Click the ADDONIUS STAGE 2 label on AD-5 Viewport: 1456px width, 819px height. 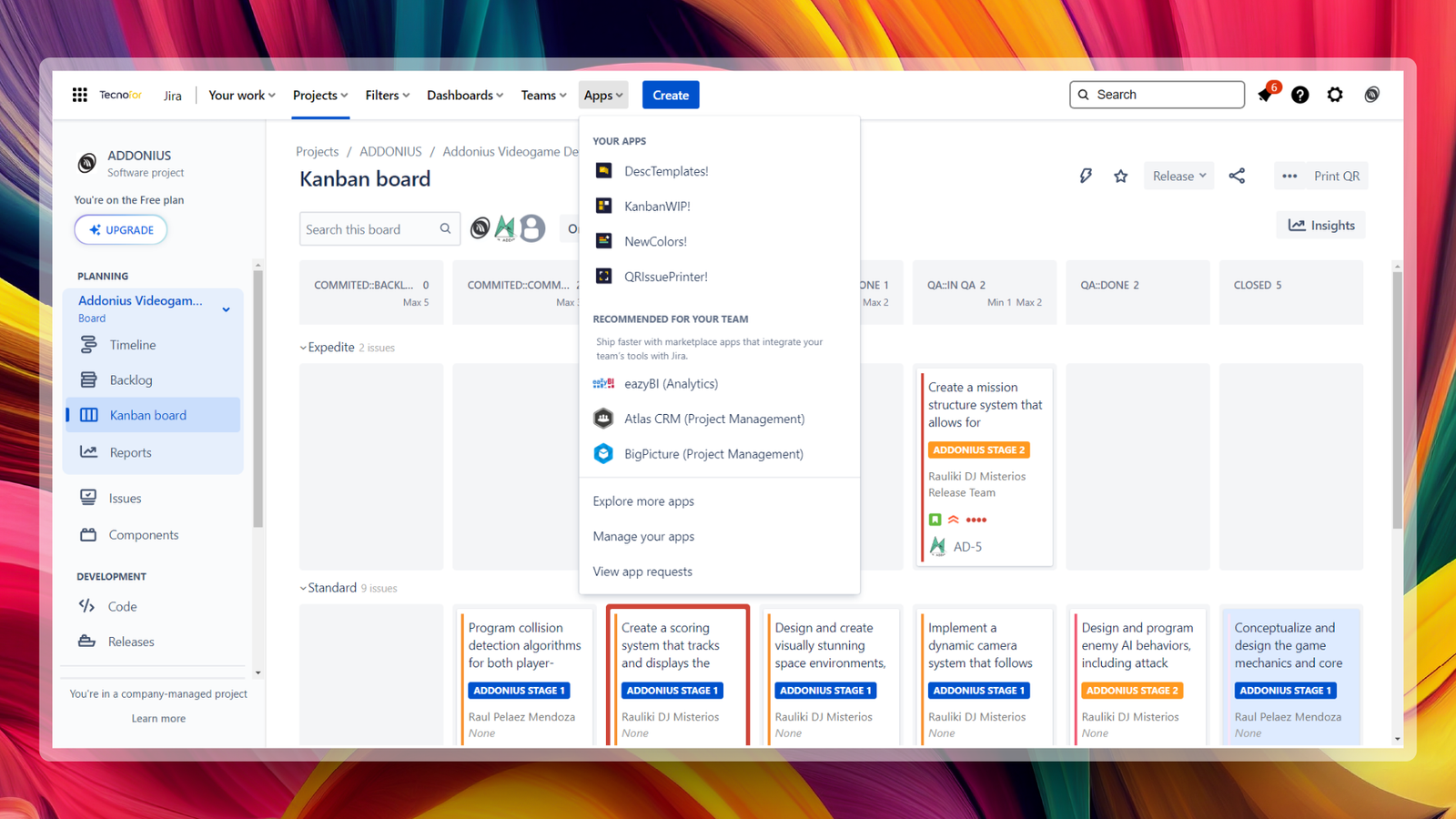click(x=978, y=450)
